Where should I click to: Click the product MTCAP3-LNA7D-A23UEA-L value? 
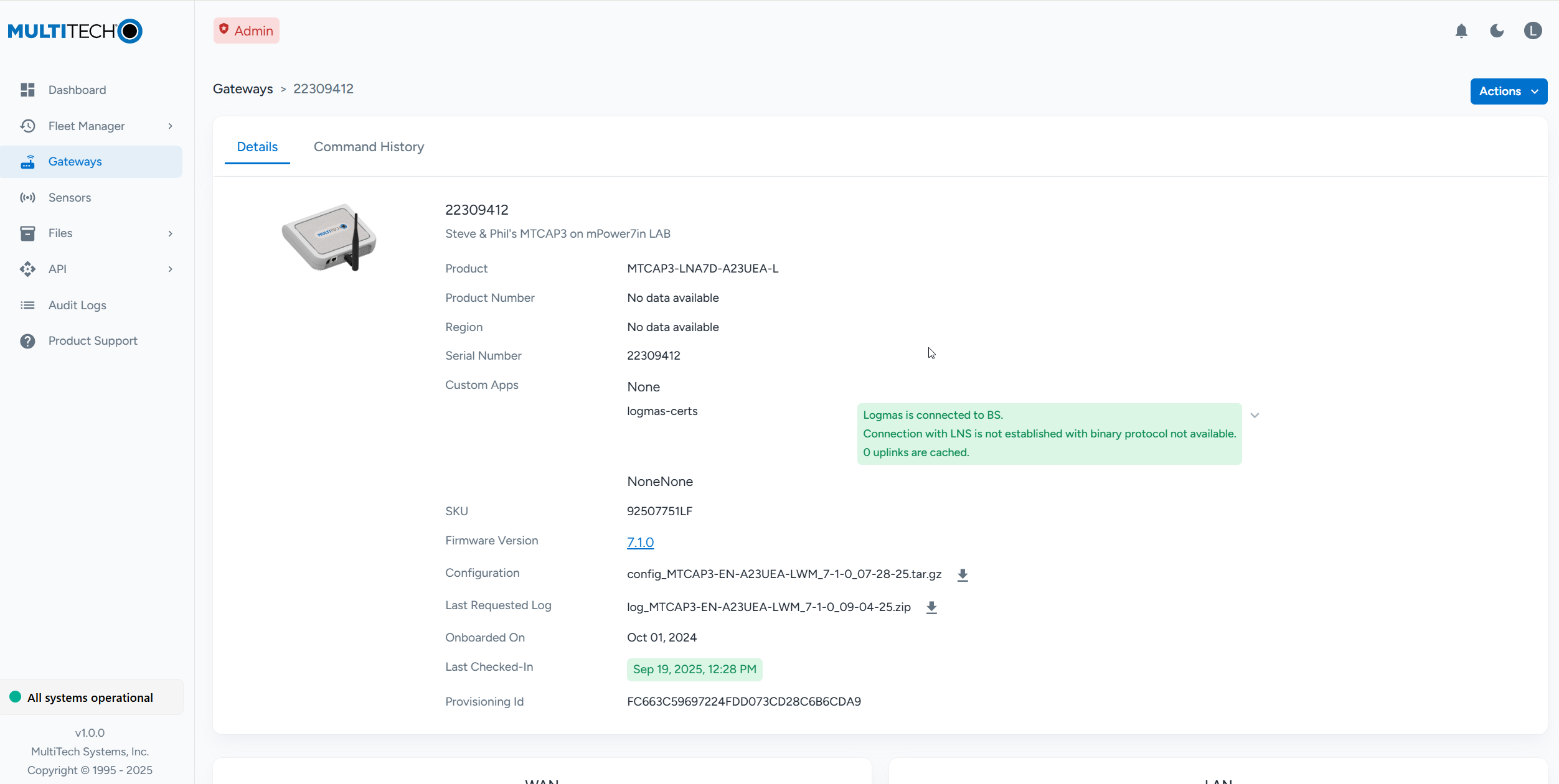[702, 269]
